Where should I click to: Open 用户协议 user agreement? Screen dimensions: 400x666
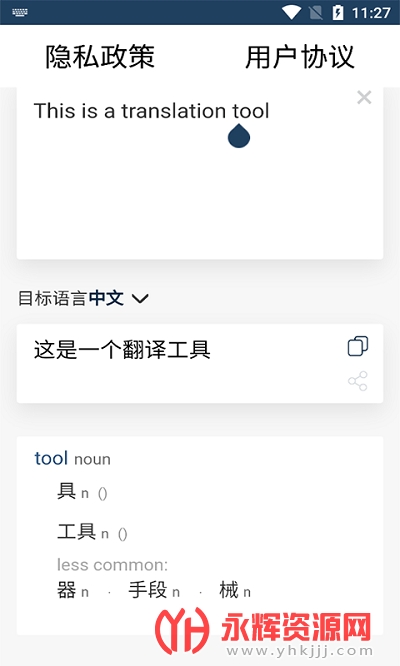[x=299, y=56]
